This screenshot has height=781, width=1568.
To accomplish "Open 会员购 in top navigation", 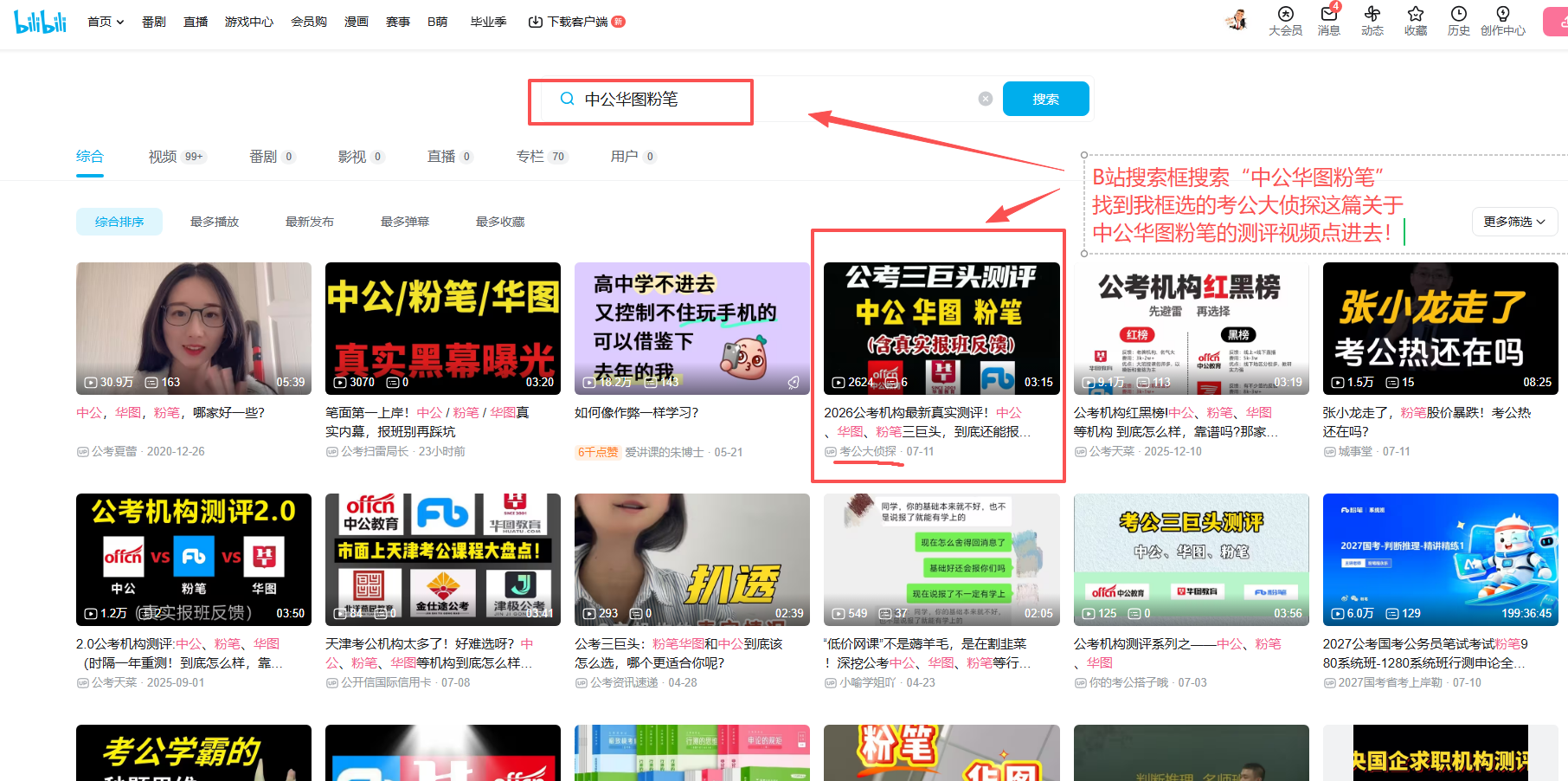I will pos(309,22).
